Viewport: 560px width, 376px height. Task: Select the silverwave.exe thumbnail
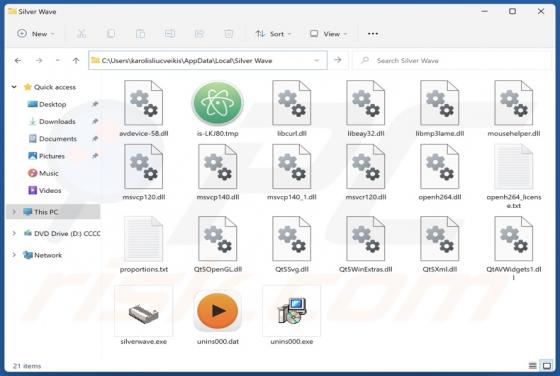click(144, 311)
